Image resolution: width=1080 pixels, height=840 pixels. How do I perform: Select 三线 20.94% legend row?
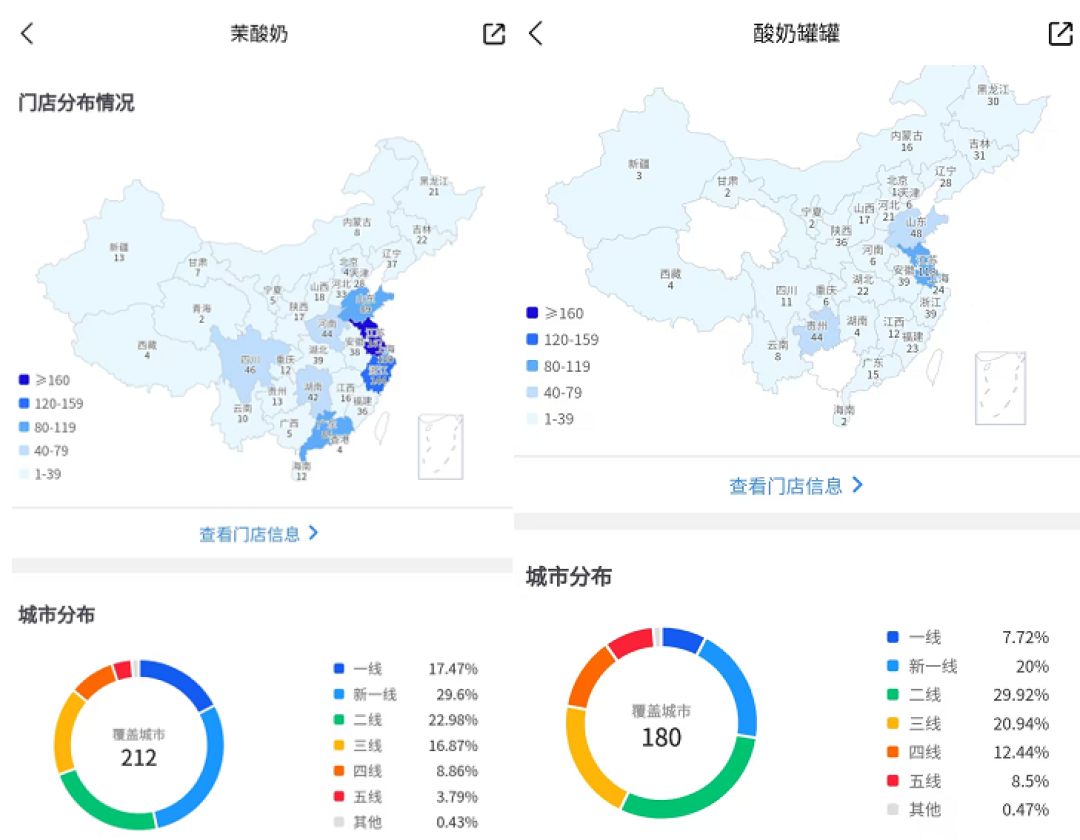968,724
